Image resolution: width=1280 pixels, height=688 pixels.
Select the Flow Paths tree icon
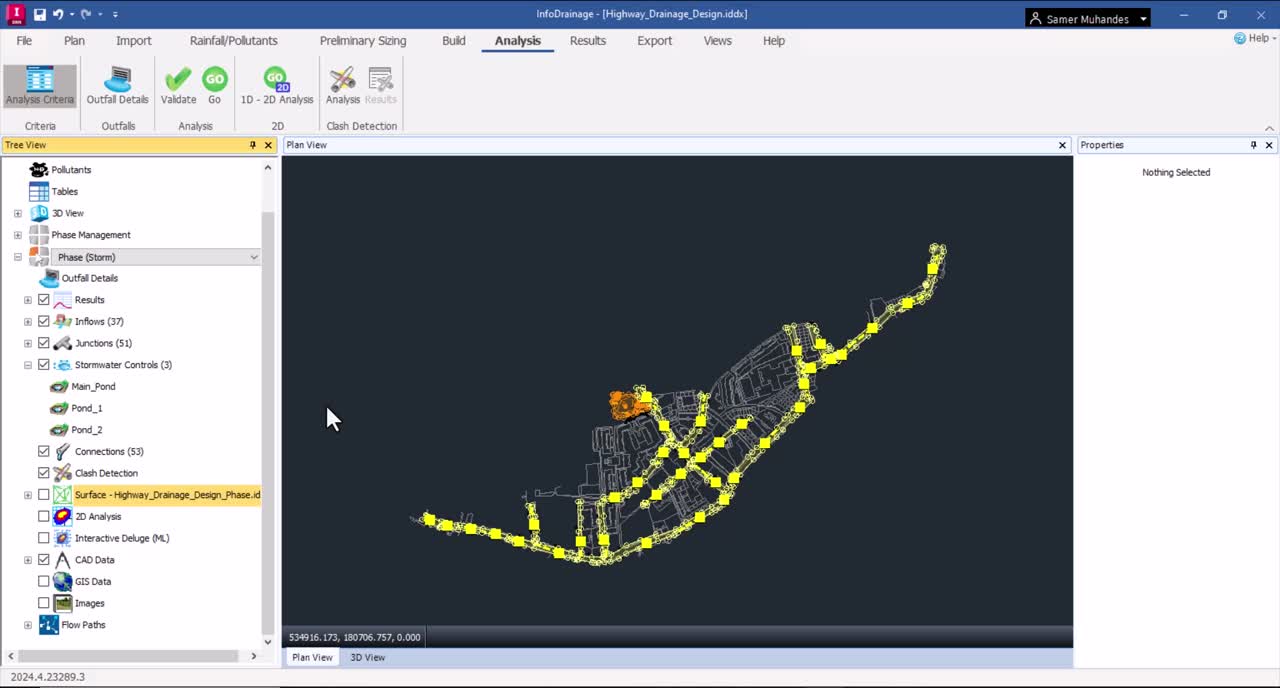click(x=48, y=625)
